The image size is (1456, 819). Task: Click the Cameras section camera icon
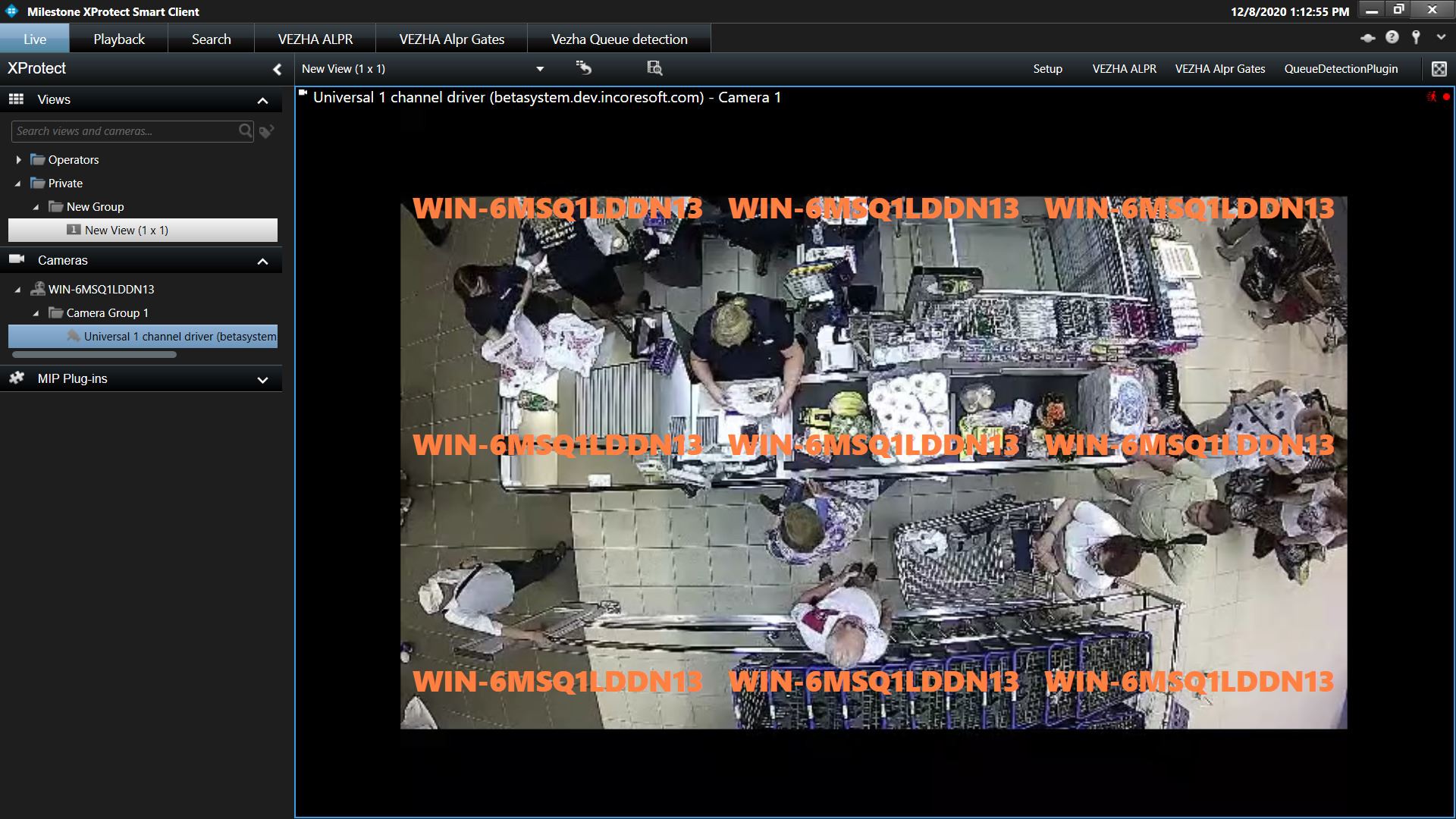pos(17,259)
